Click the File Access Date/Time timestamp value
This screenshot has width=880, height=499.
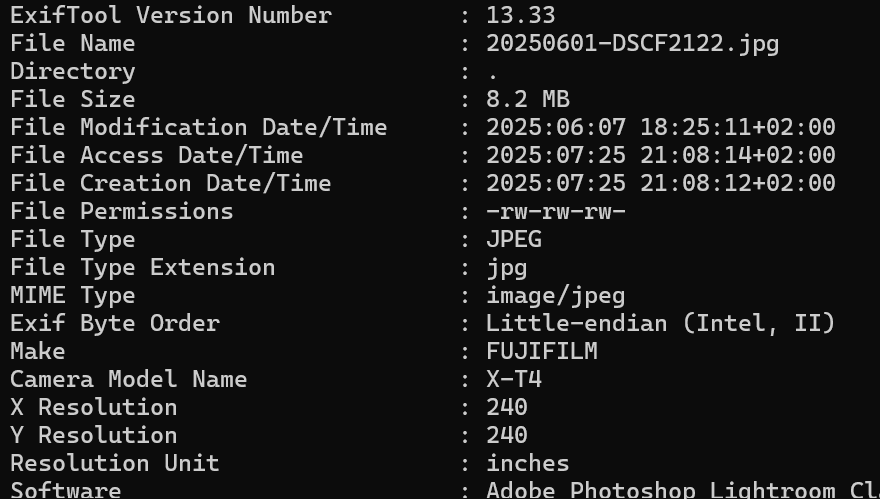tap(660, 156)
